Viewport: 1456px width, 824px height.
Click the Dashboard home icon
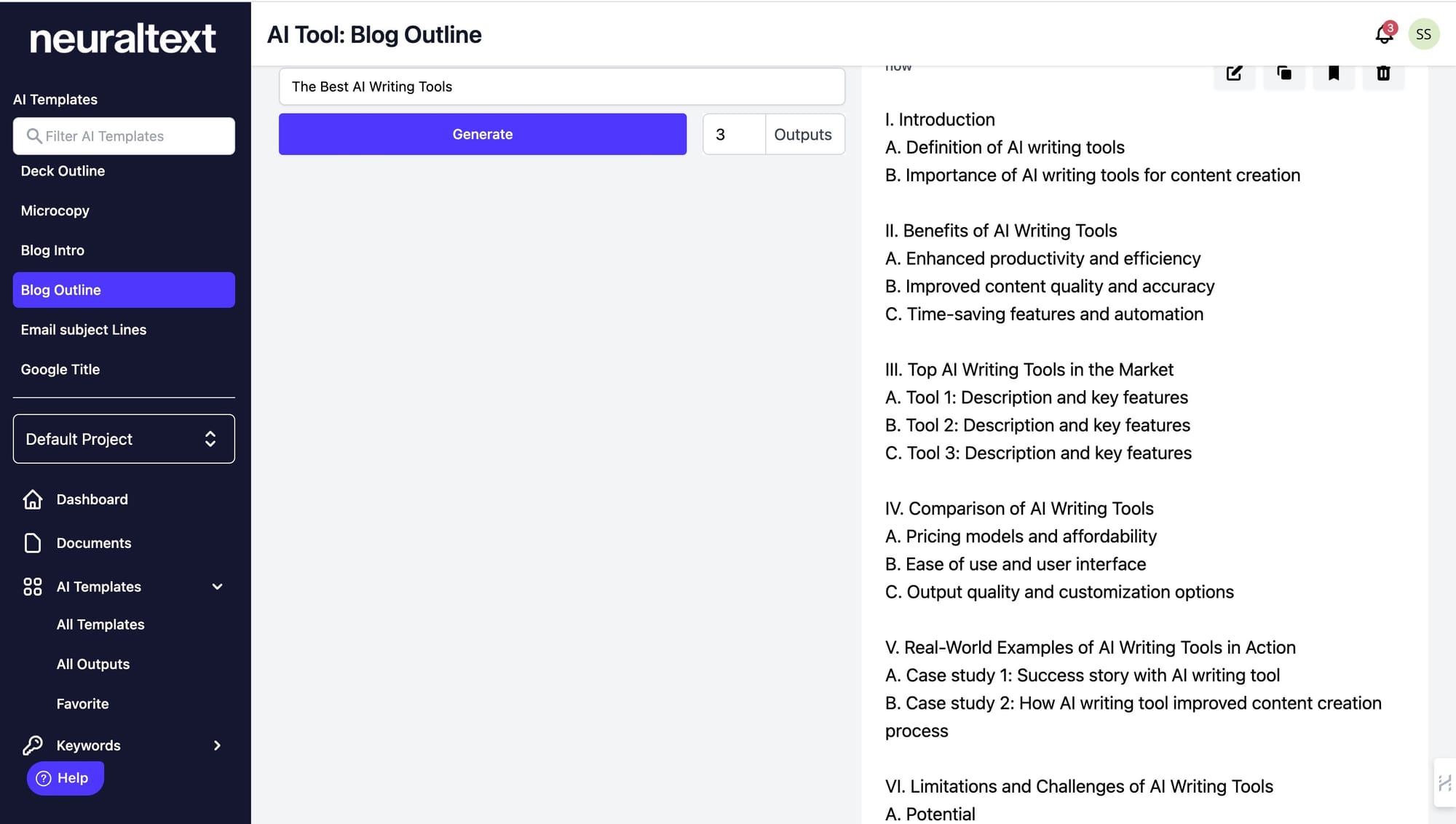click(31, 499)
